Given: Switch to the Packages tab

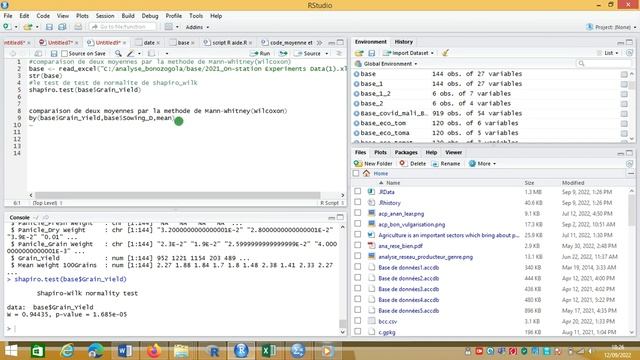Looking at the screenshot, I should click(x=406, y=152).
